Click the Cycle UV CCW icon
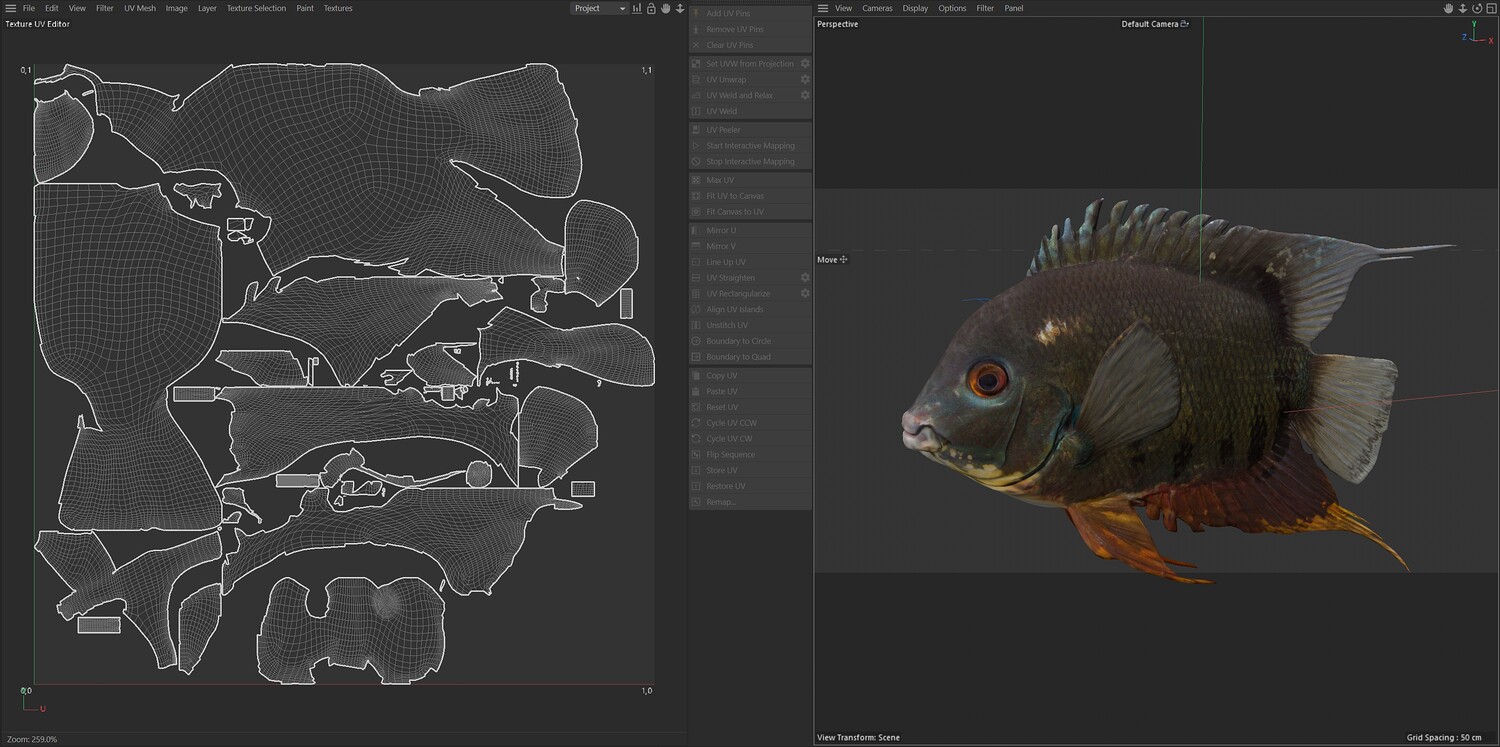This screenshot has height=747, width=1500. [696, 423]
